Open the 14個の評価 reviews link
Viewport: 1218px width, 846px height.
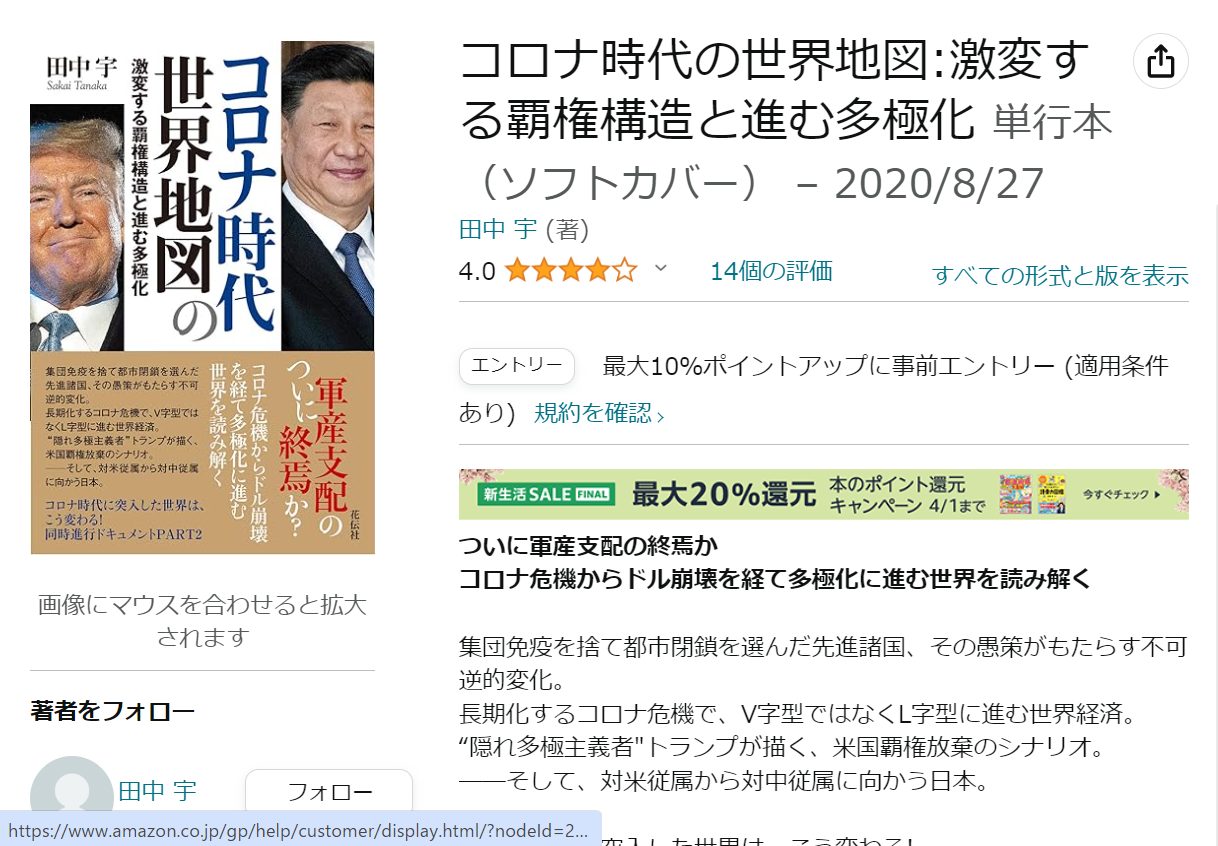(771, 271)
